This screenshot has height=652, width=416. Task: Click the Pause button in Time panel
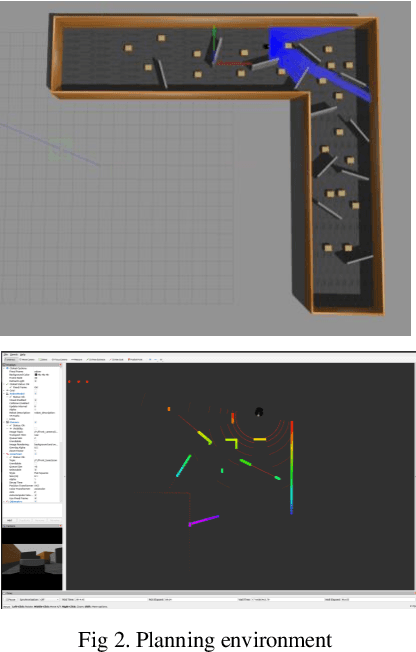click(11, 599)
